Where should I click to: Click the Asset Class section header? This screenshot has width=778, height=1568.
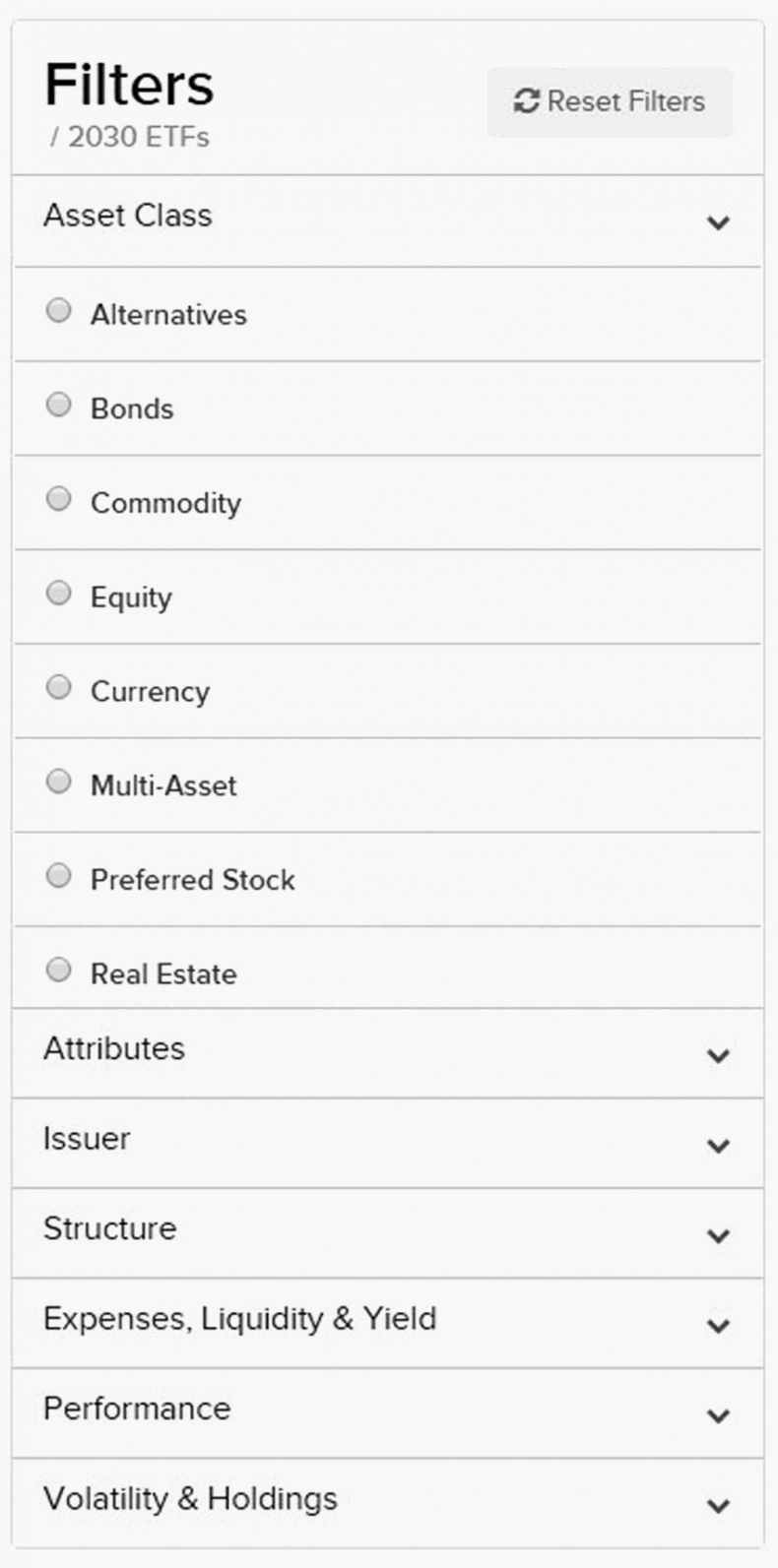128,216
